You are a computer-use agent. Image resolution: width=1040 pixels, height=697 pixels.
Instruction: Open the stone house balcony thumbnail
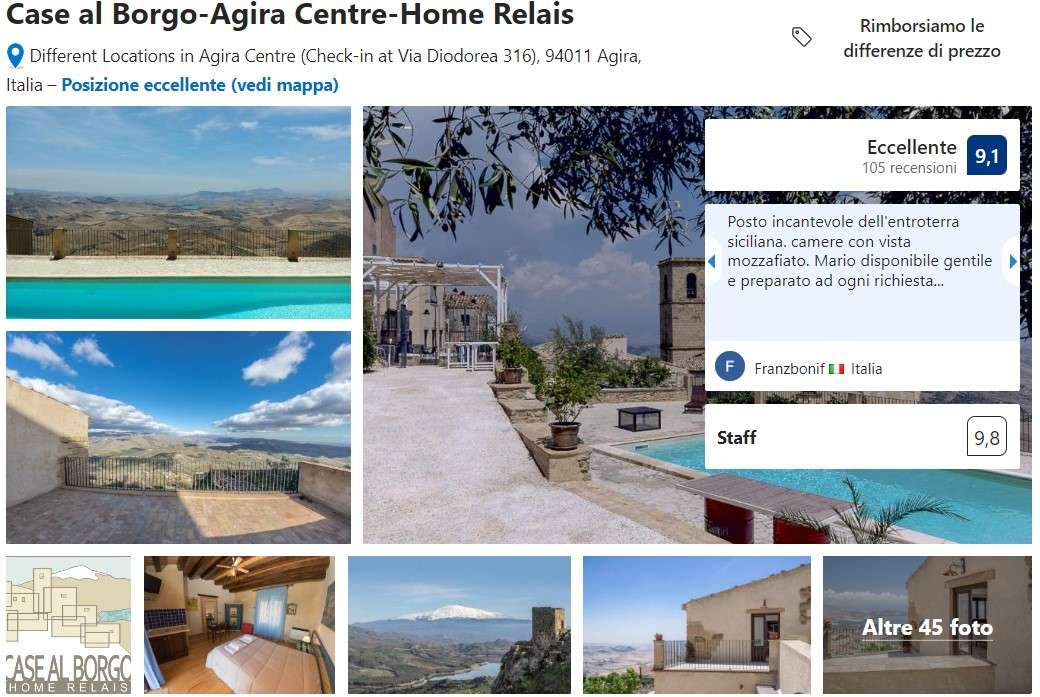696,625
